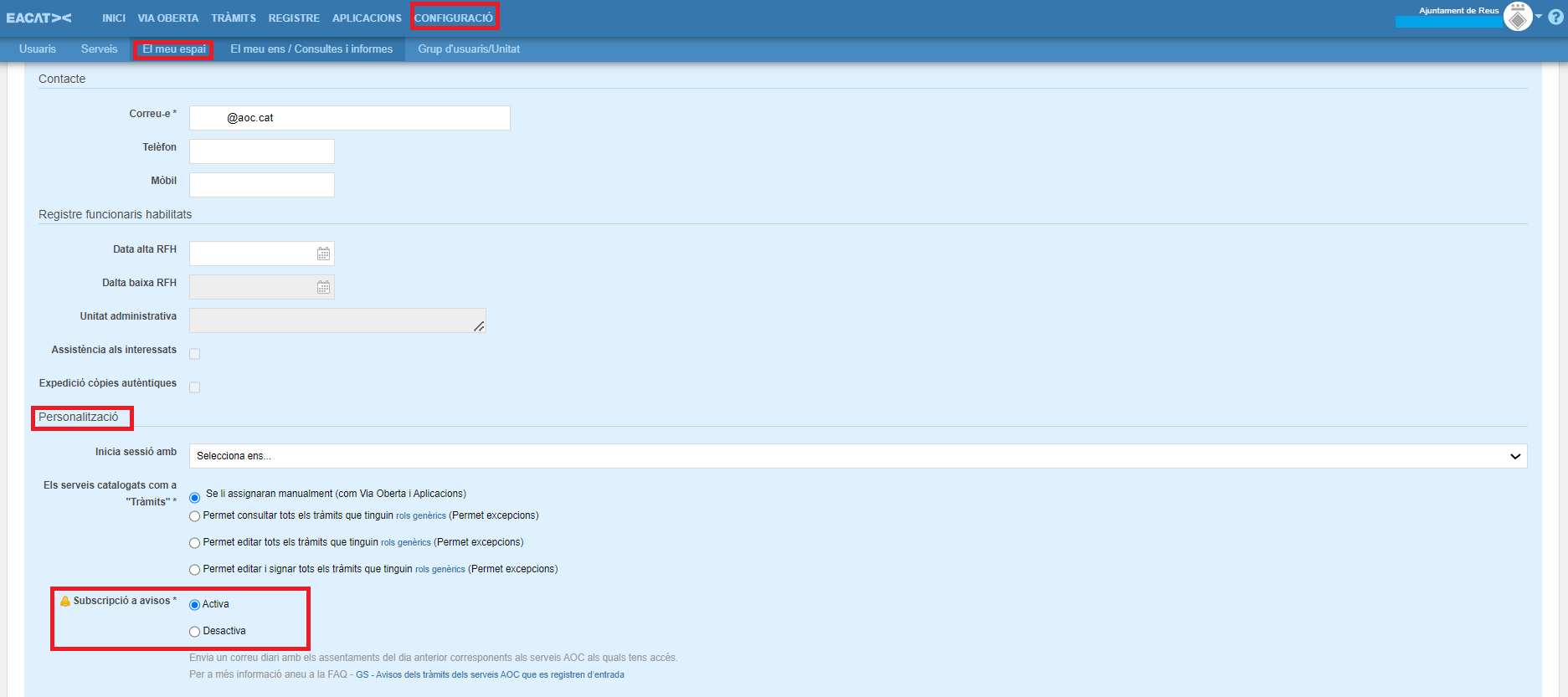Follow the first 'rols genèrics' link
This screenshot has width=1568, height=697.
[x=420, y=516]
